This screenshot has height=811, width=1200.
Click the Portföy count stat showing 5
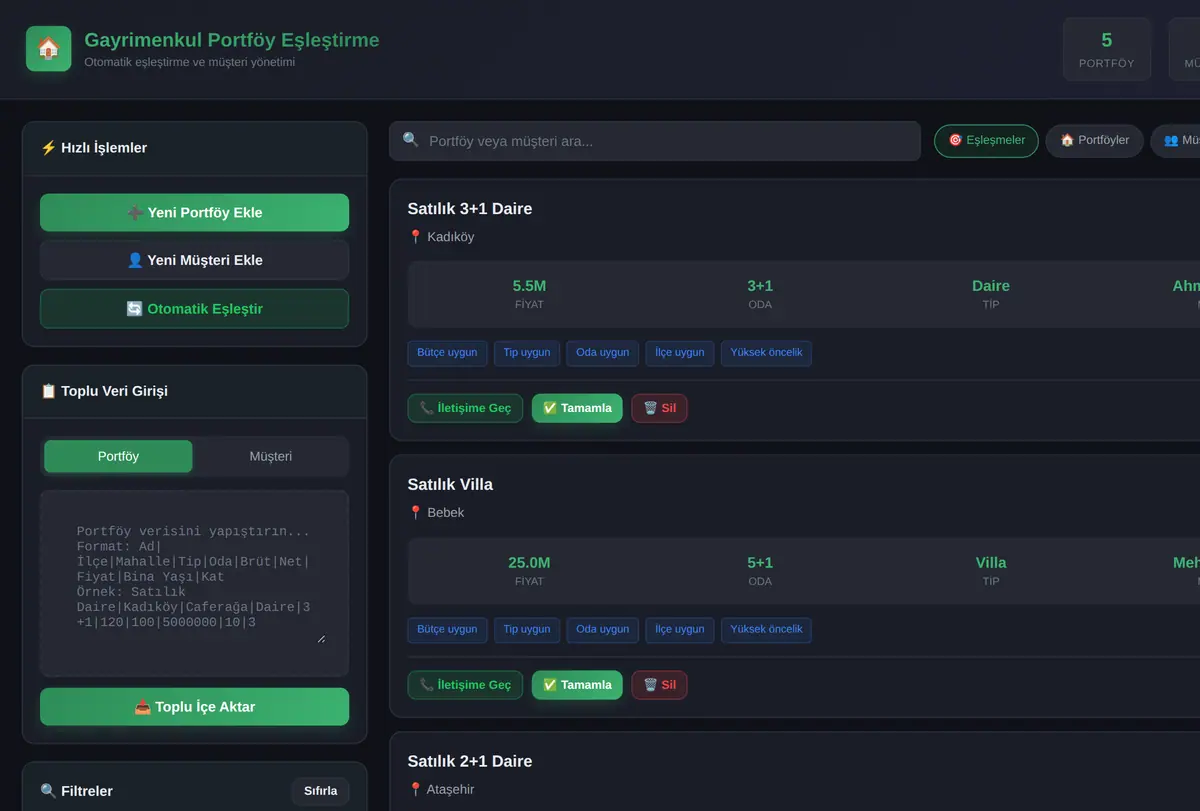(x=1107, y=48)
